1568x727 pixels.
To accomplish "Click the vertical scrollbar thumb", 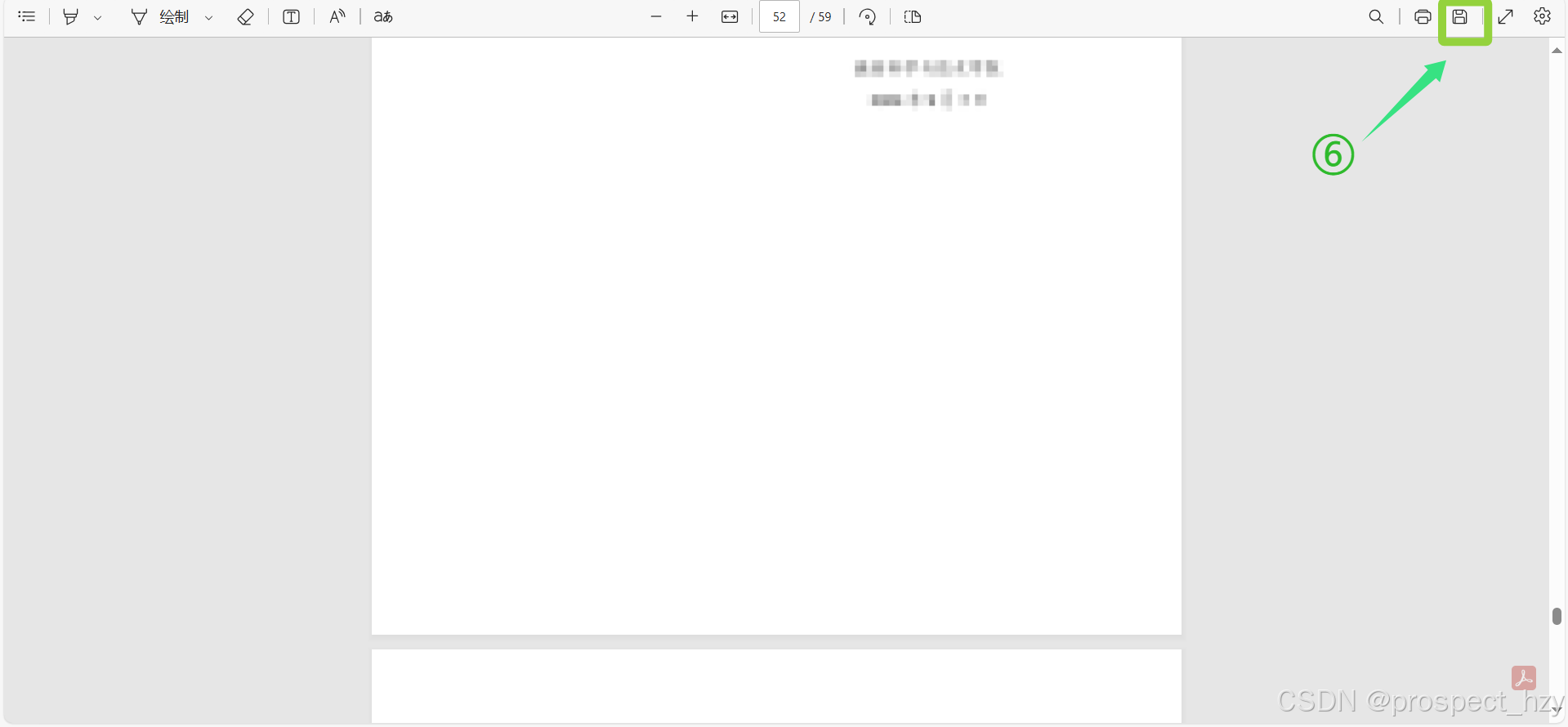I will click(1557, 617).
